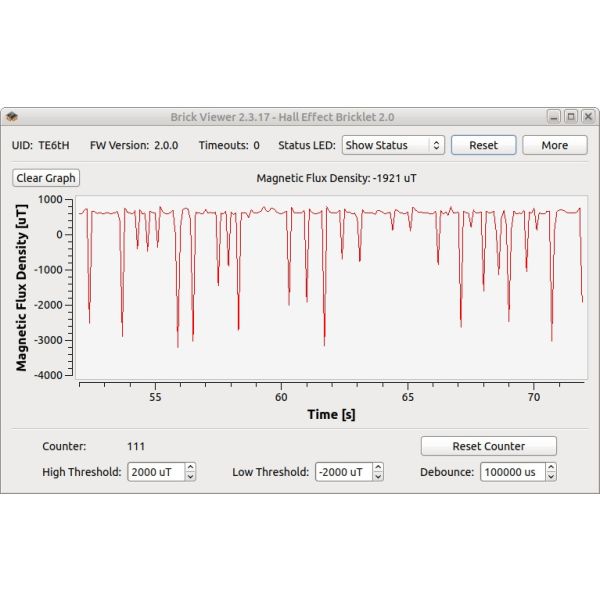The height and width of the screenshot is (600, 600).
Task: Open the More button menu
Action: [x=554, y=145]
